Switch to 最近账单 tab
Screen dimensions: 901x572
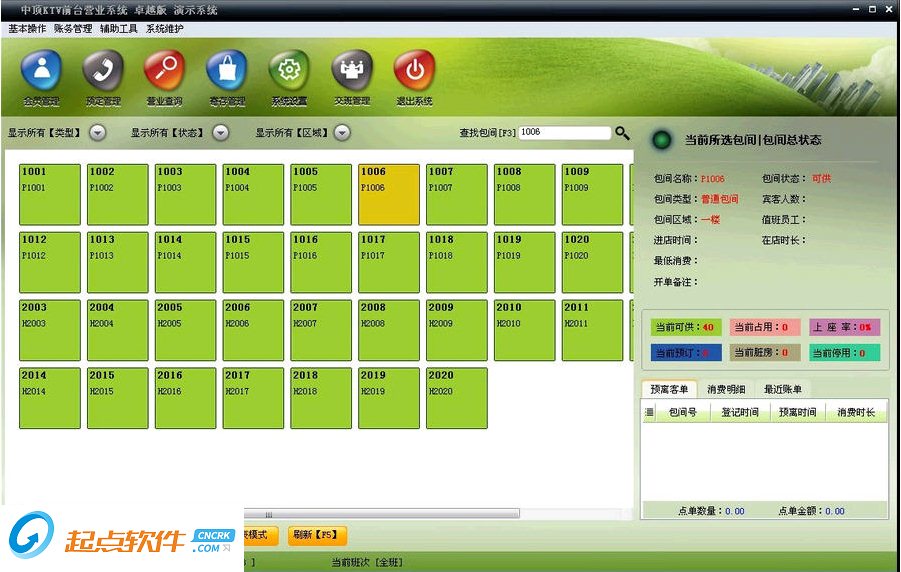pyautogui.click(x=783, y=389)
